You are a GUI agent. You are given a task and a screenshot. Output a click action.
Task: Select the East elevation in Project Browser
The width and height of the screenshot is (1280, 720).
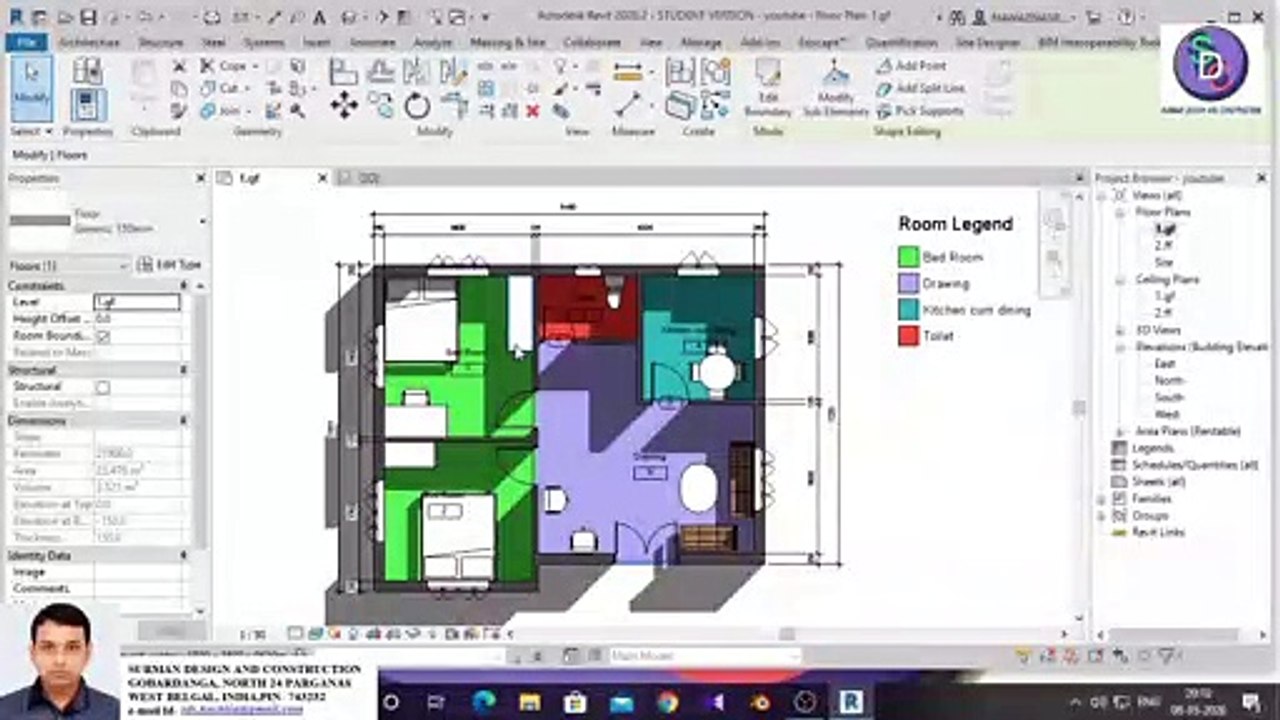point(1165,364)
